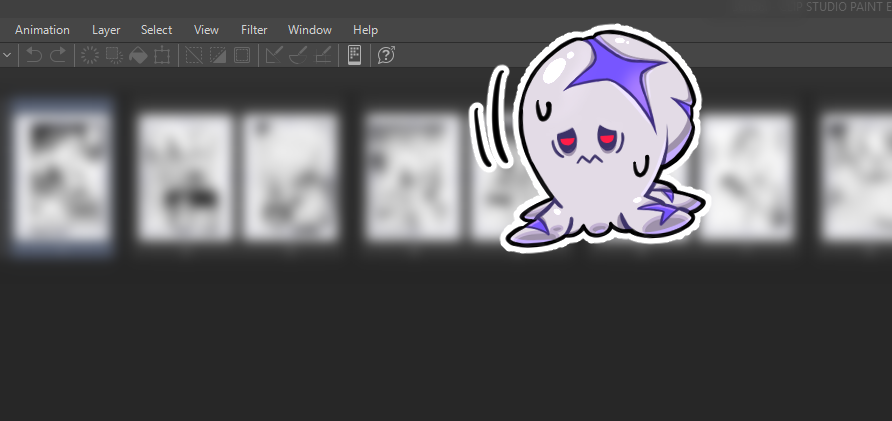Image resolution: width=892 pixels, height=421 pixels.
Task: Click the Undo arrow icon
Action: pos(34,55)
